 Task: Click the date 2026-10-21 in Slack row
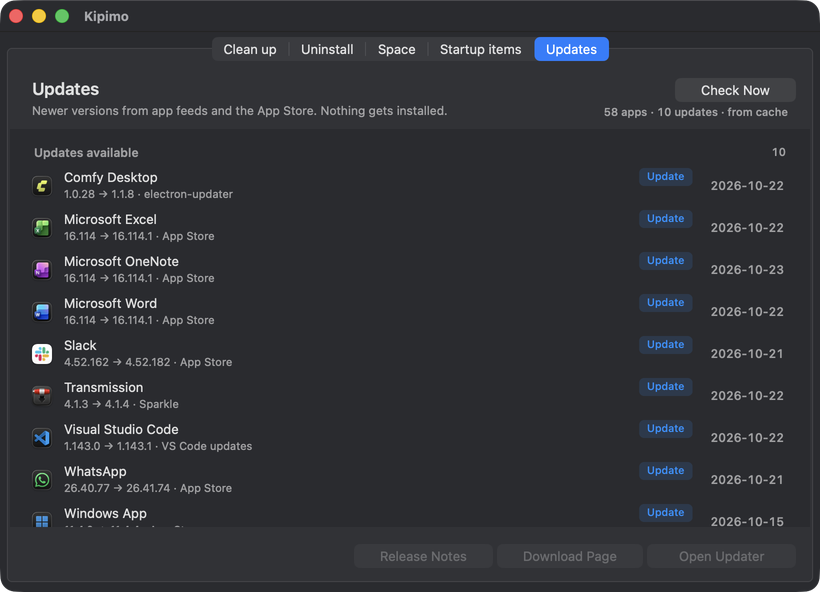[747, 354]
